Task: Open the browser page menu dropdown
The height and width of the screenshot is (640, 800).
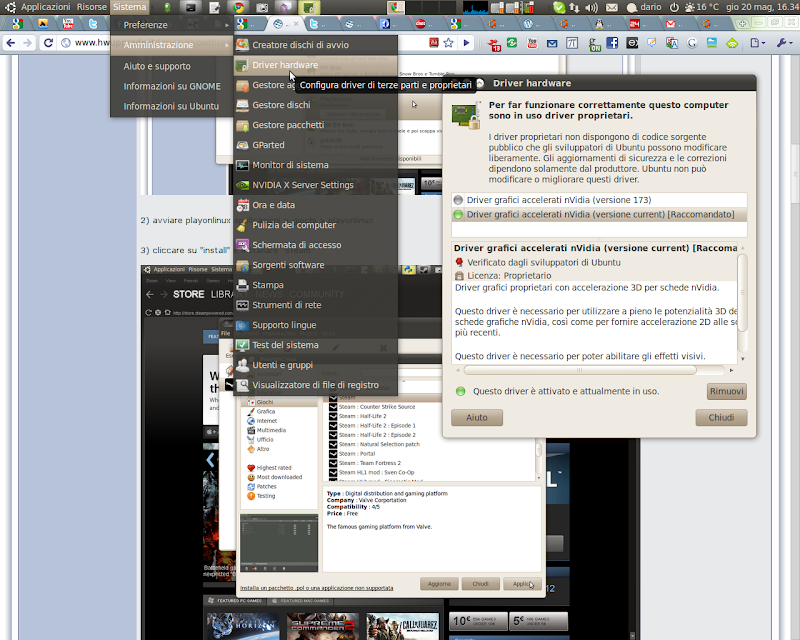Action: click(x=758, y=43)
